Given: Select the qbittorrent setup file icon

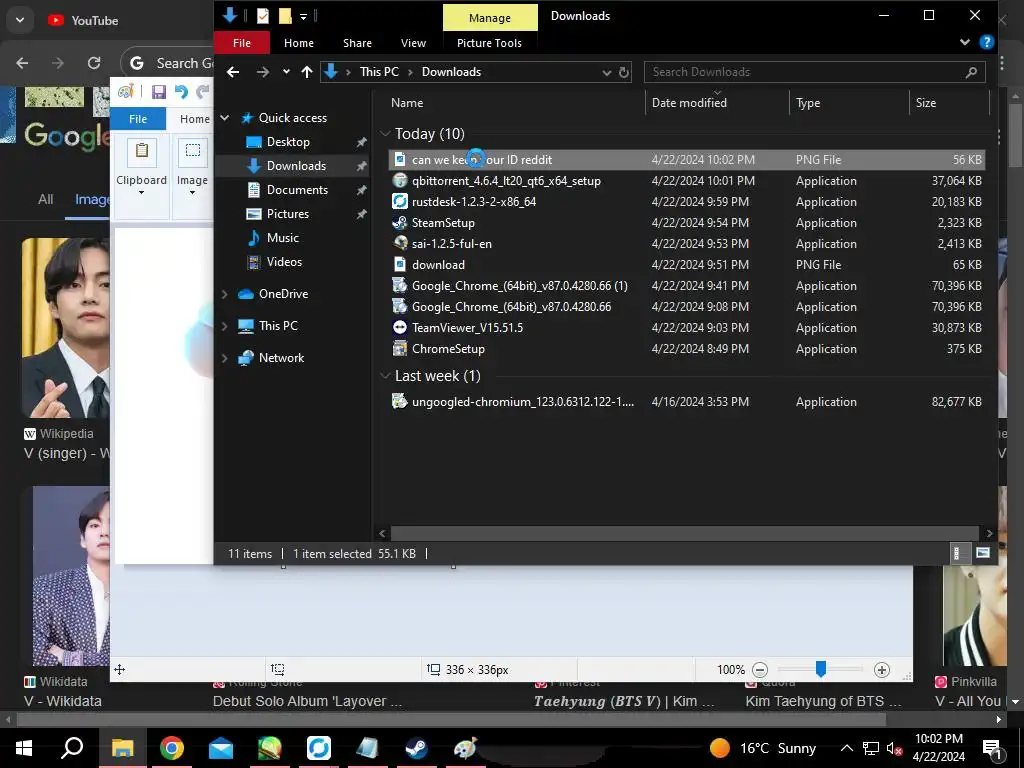Looking at the screenshot, I should (x=400, y=181).
